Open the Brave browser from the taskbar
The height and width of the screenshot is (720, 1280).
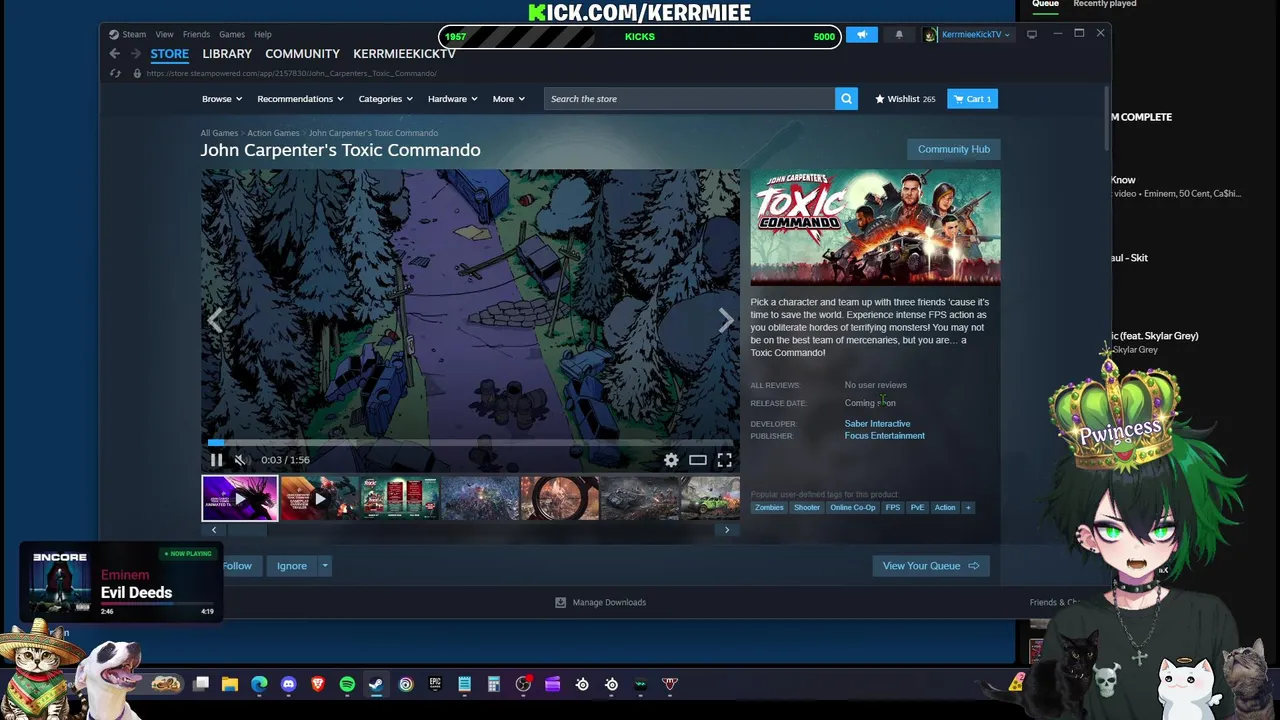pyautogui.click(x=318, y=684)
